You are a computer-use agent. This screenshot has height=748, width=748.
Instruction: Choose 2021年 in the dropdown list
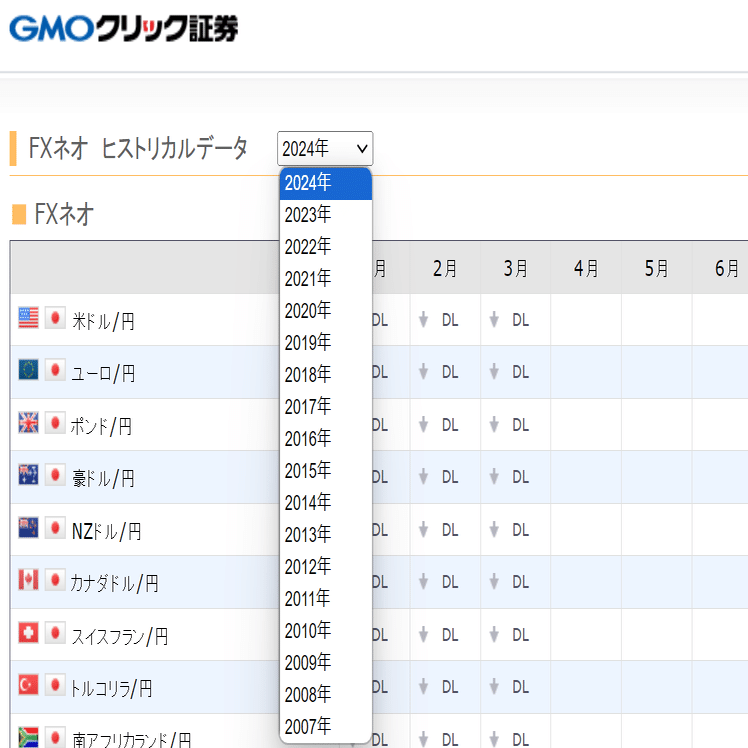pos(326,279)
